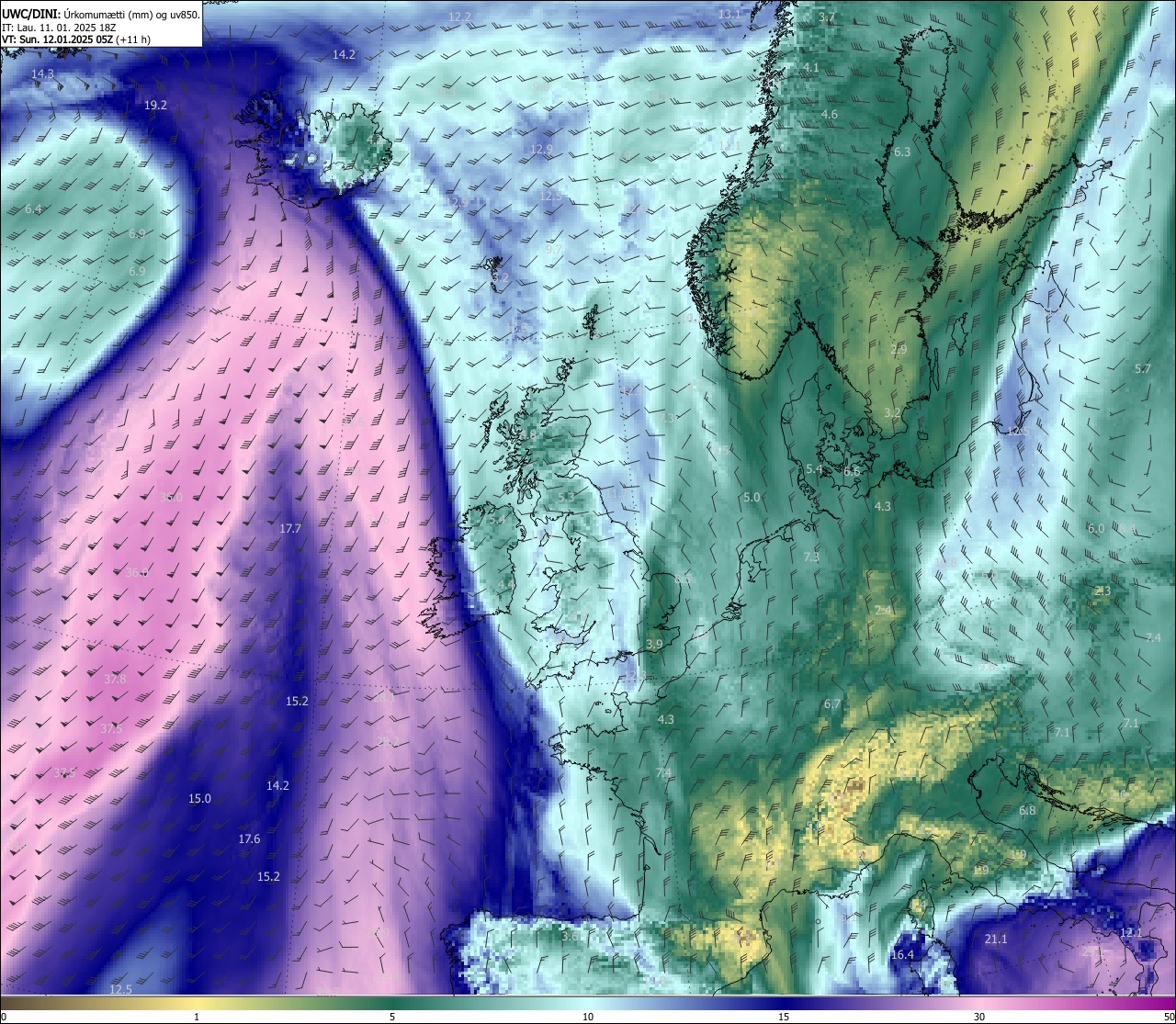Click the 5.7 value near the right edge
The width and height of the screenshot is (1176, 1024).
(1143, 368)
